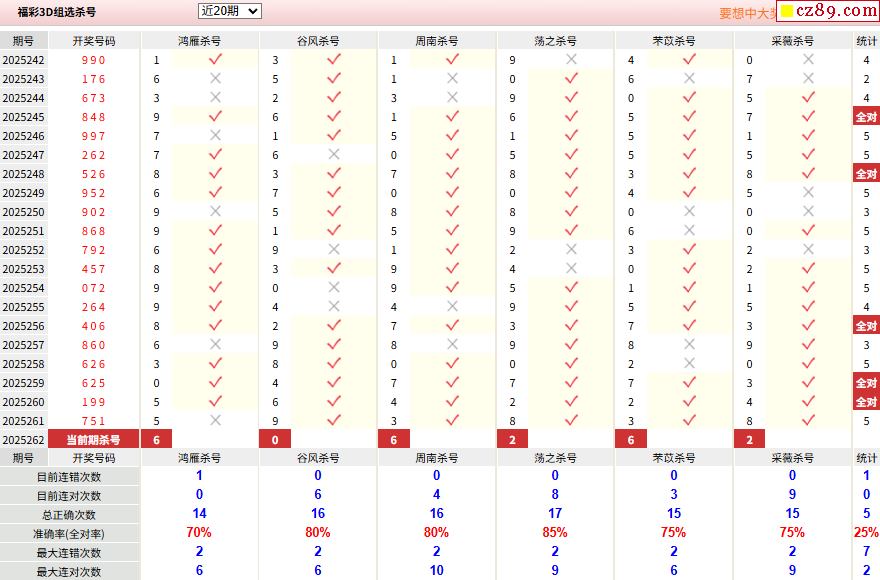The width and height of the screenshot is (880, 580).
Task: Click the 周南杀号 current pick 6 red box
Action: 394,440
